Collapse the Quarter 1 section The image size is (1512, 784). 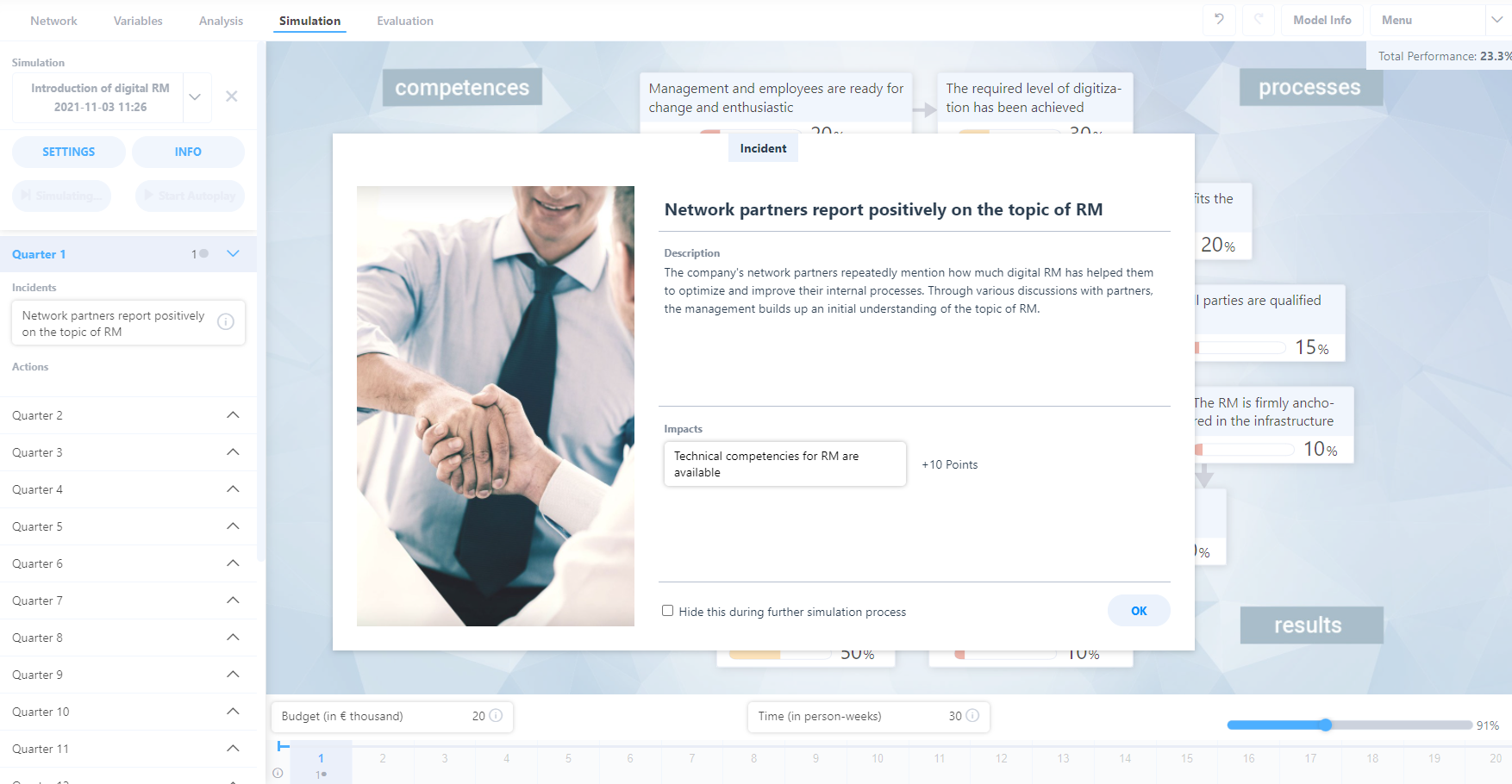(x=233, y=254)
